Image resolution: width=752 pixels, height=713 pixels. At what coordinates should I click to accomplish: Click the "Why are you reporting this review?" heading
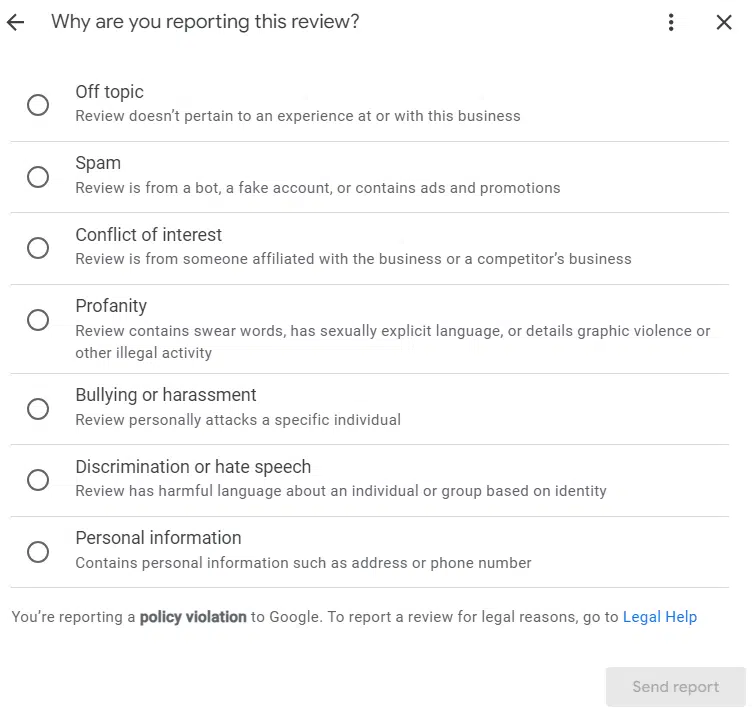[x=205, y=22]
